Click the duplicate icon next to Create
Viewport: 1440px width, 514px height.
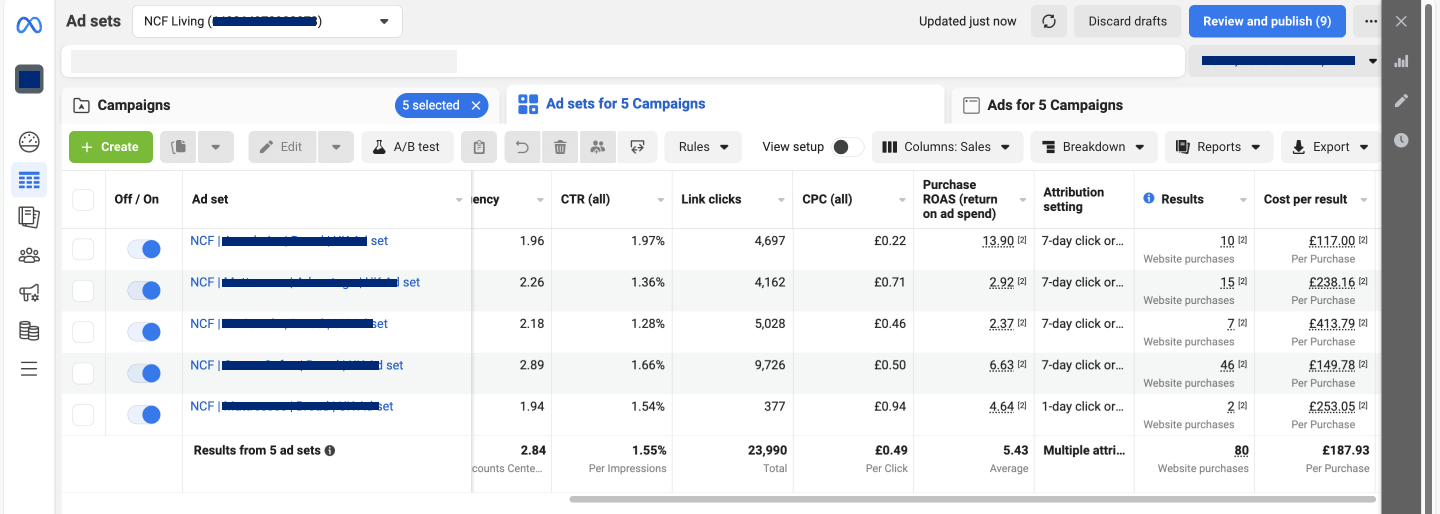179,147
